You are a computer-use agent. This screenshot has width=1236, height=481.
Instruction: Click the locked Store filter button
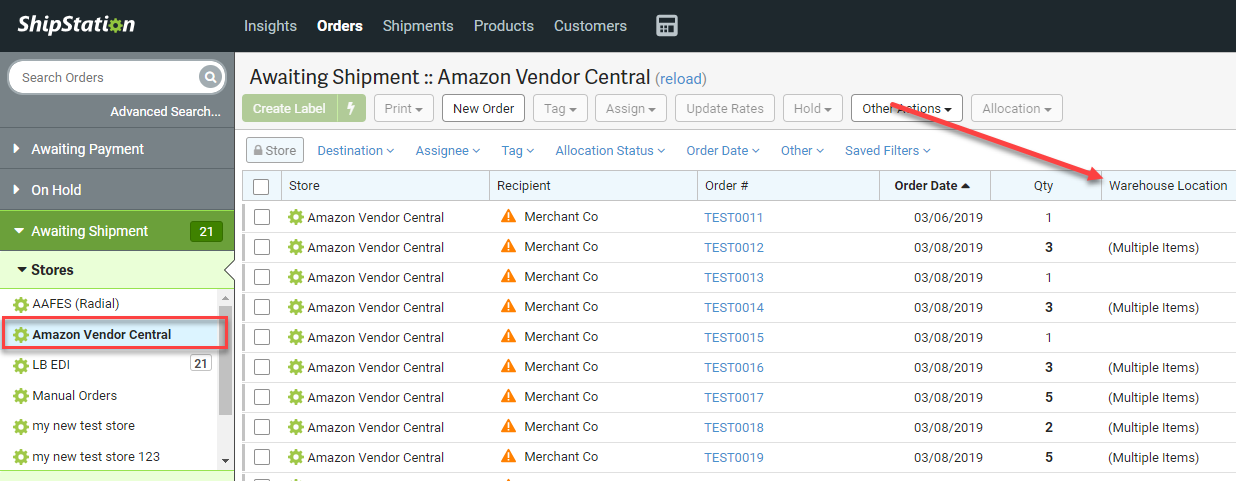click(x=274, y=150)
